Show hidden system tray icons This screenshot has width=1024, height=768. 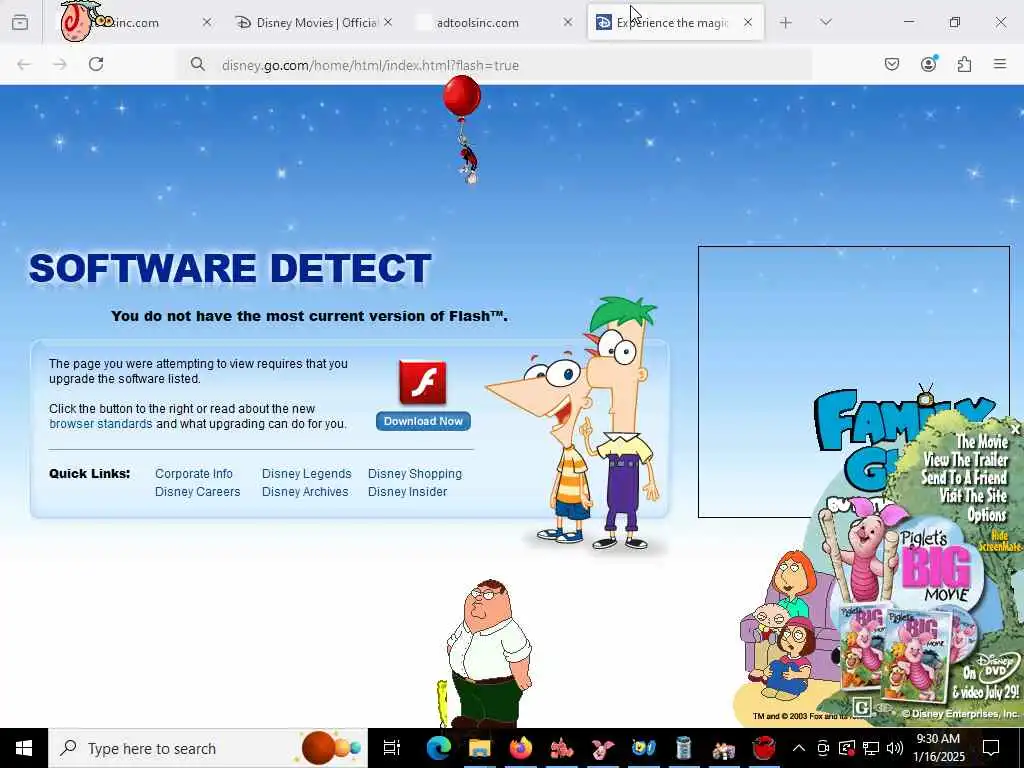point(799,748)
